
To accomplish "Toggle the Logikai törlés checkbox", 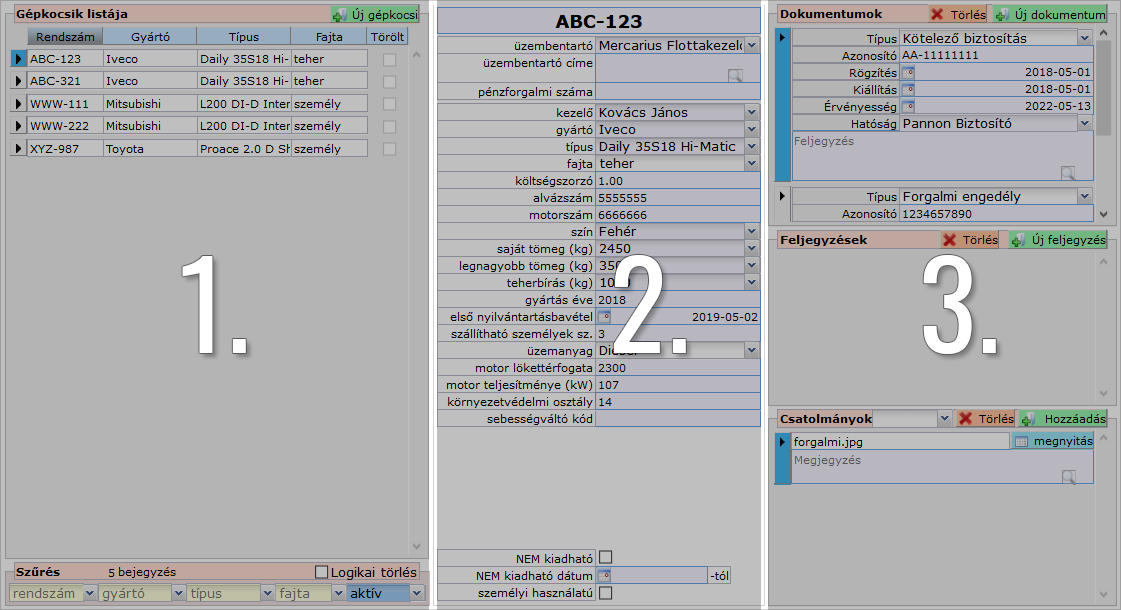I will [x=321, y=572].
